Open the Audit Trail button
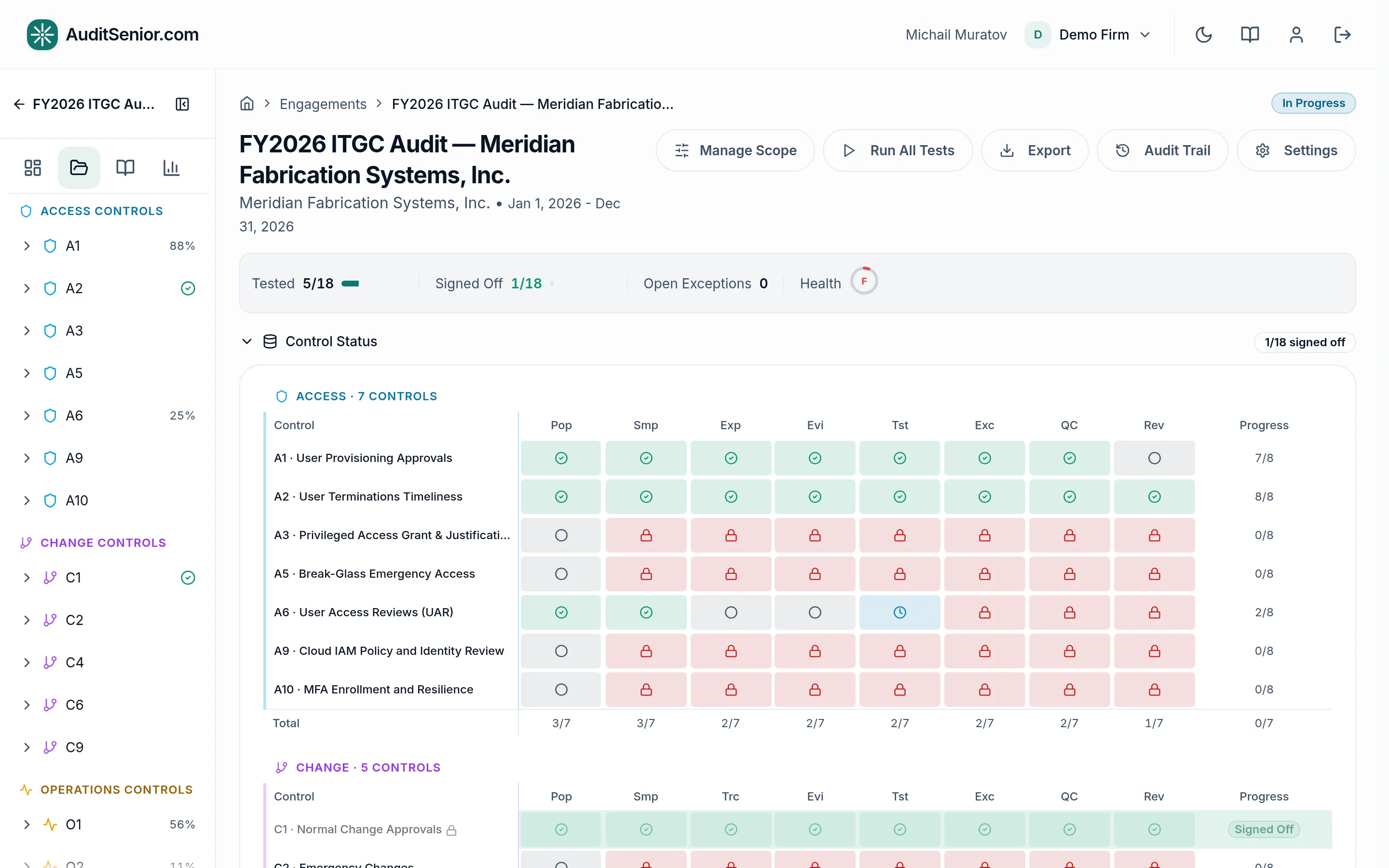 pyautogui.click(x=1162, y=150)
